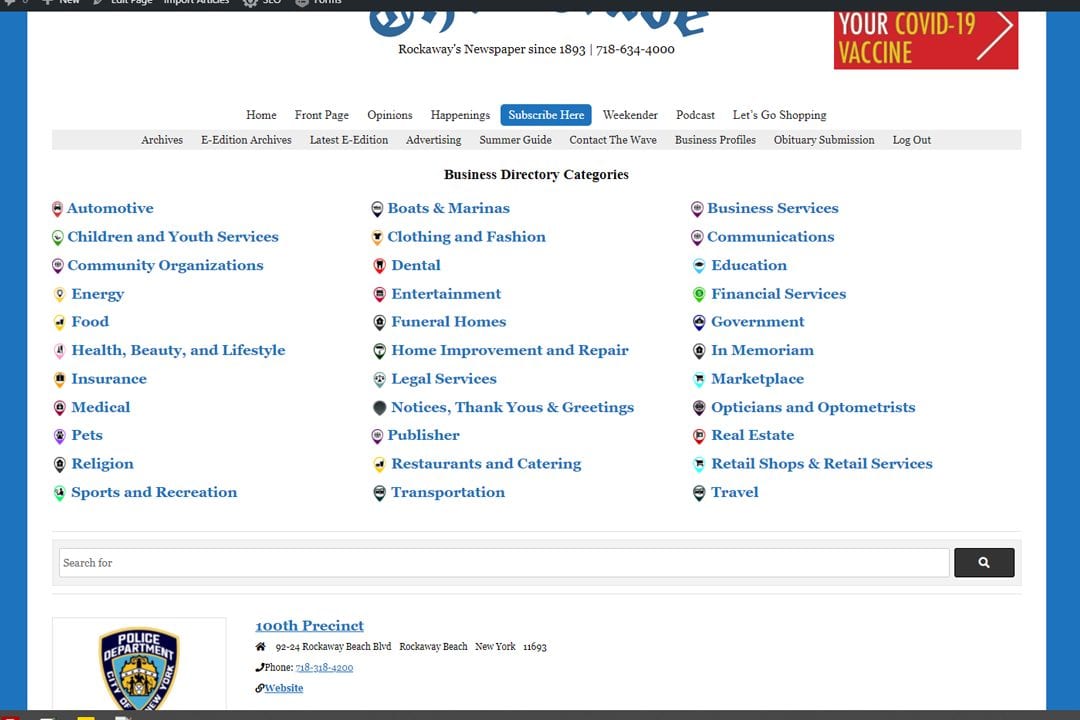Click the Energy category pin icon
Screen dimensions: 1080x720
pyautogui.click(x=59, y=295)
